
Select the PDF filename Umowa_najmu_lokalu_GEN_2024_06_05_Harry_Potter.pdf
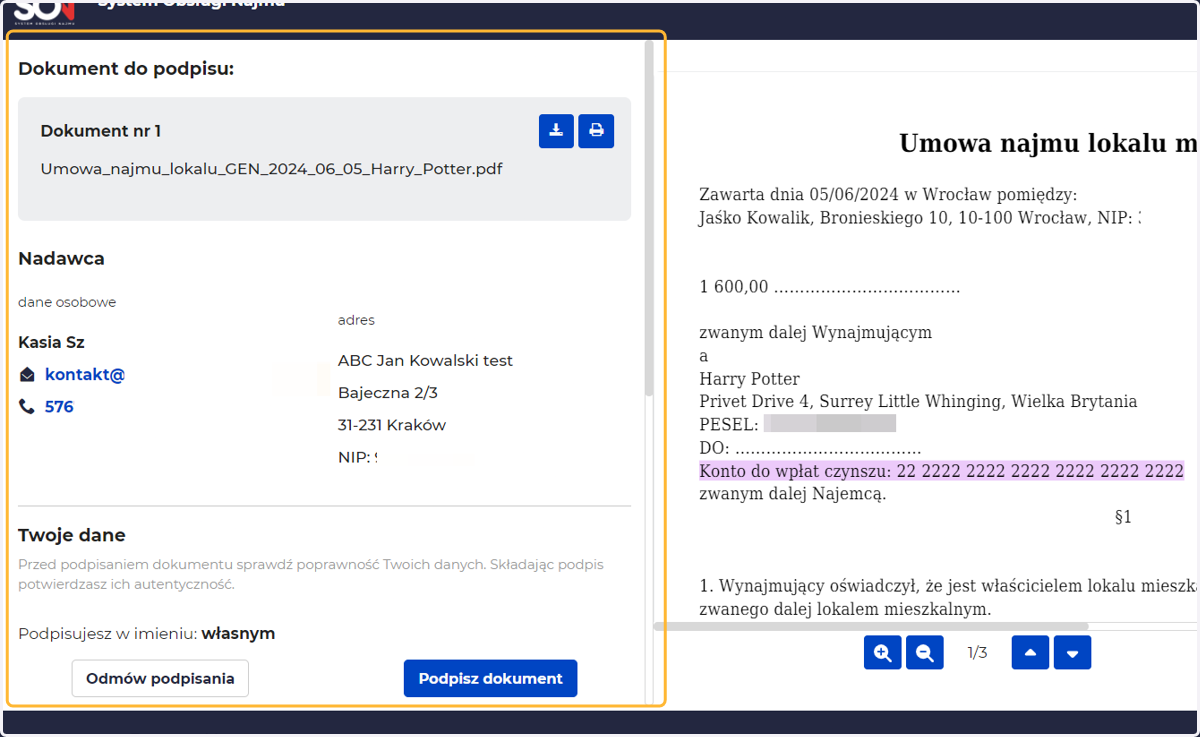[272, 169]
